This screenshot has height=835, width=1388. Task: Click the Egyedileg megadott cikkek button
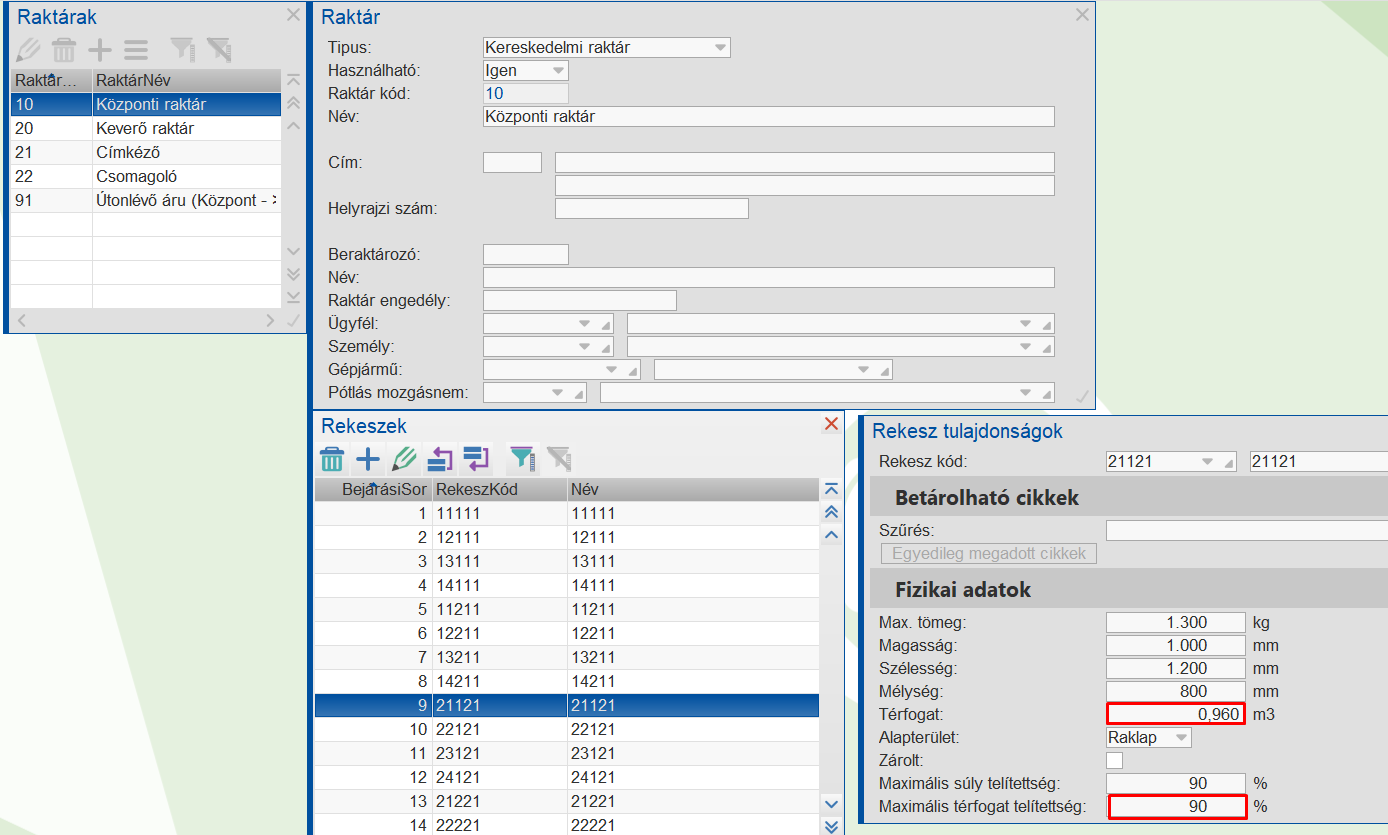pos(988,553)
